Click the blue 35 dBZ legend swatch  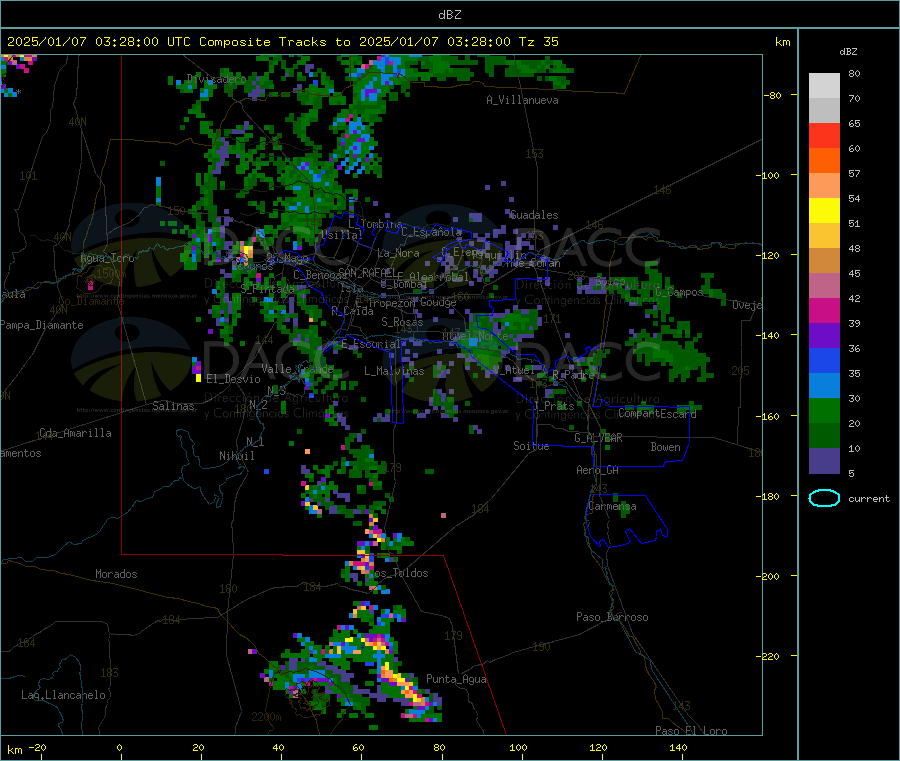point(824,360)
